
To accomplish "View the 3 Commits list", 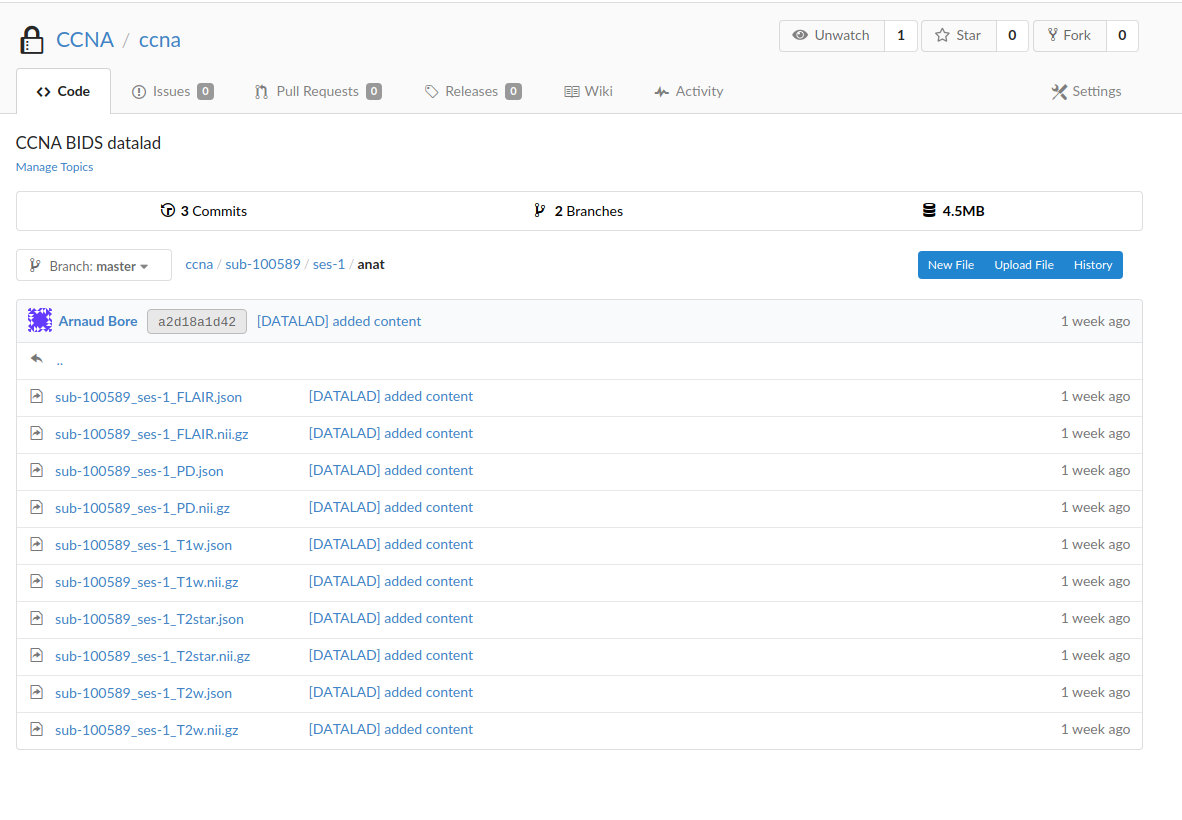I will pos(204,211).
